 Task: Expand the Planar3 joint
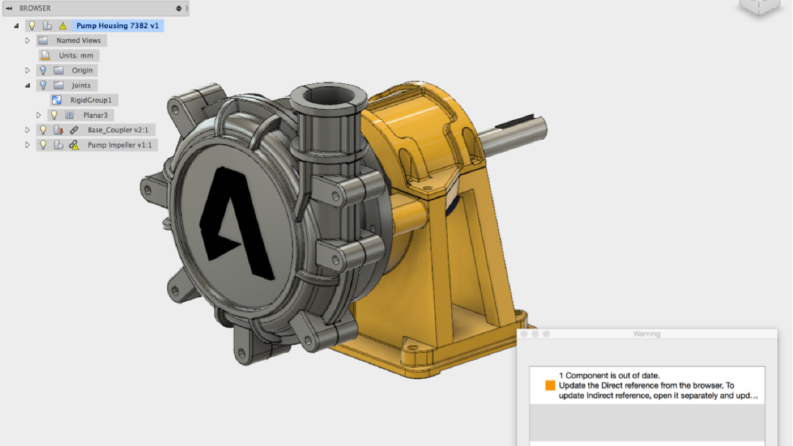[38, 115]
